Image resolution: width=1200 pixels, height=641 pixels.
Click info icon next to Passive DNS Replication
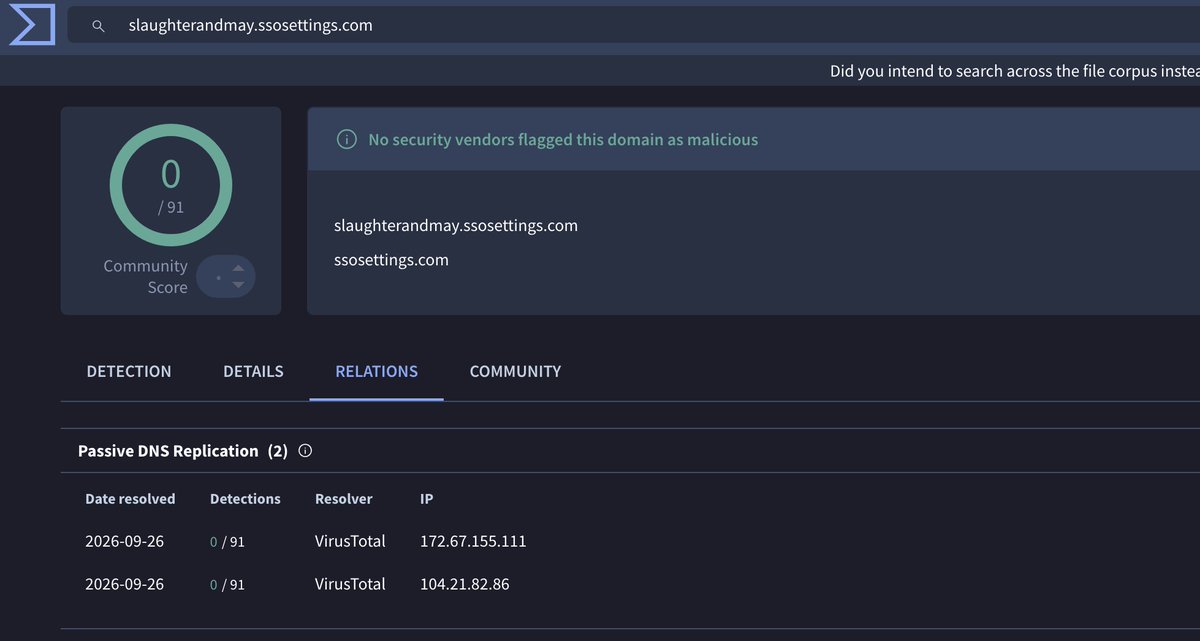click(x=305, y=451)
